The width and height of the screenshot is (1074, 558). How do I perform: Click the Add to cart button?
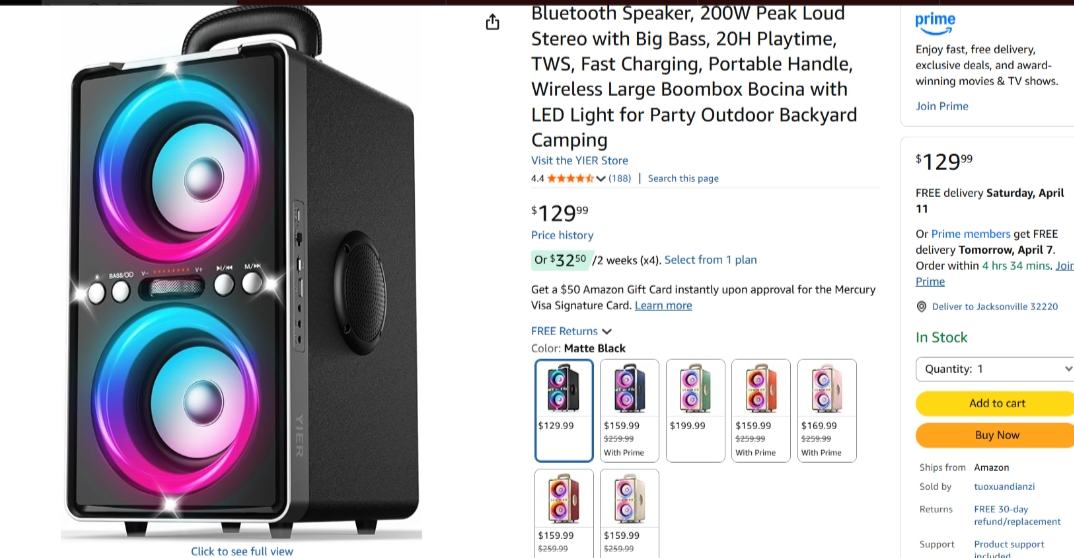tap(995, 403)
